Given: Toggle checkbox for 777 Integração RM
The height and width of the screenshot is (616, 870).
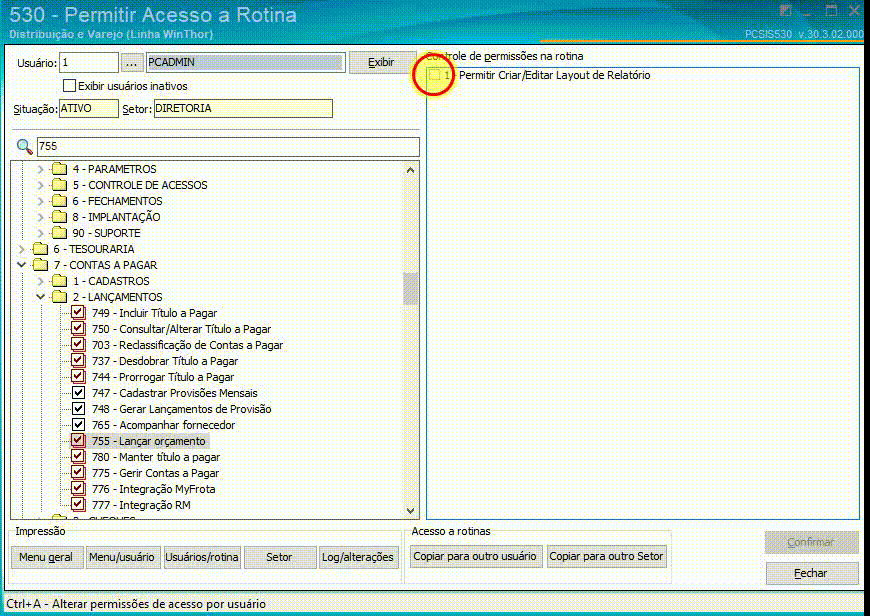Looking at the screenshot, I should (x=78, y=505).
